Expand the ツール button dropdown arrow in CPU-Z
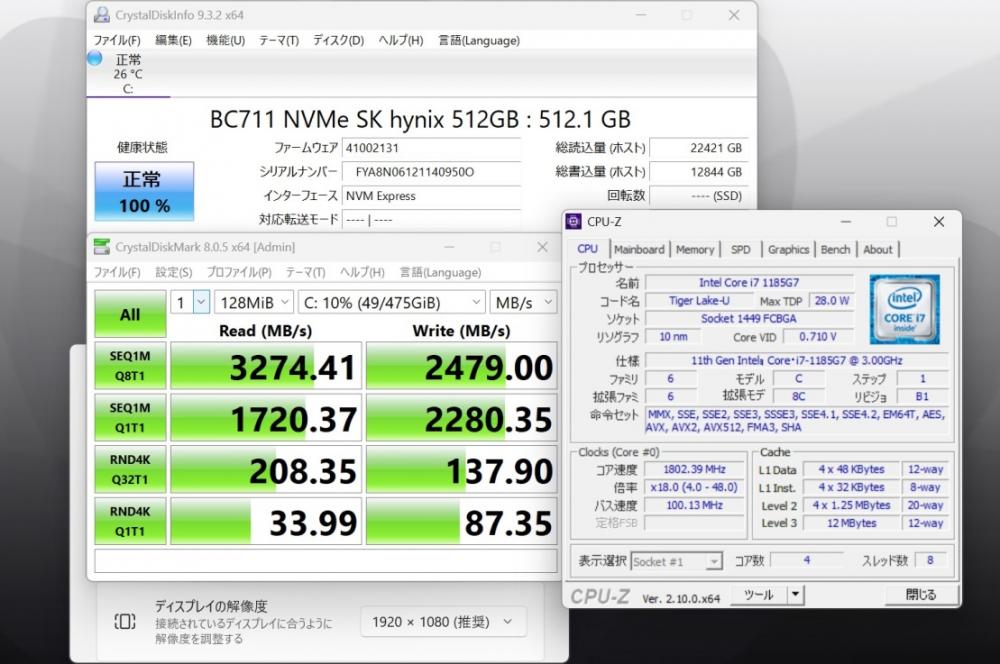The image size is (1000, 664). (x=795, y=594)
